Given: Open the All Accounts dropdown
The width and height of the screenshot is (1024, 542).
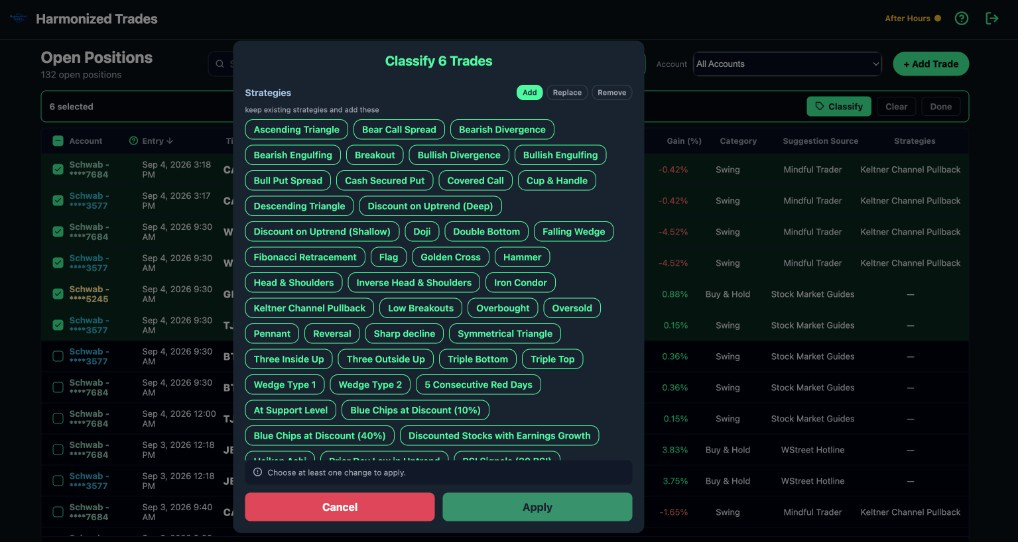Looking at the screenshot, I should (x=787, y=64).
